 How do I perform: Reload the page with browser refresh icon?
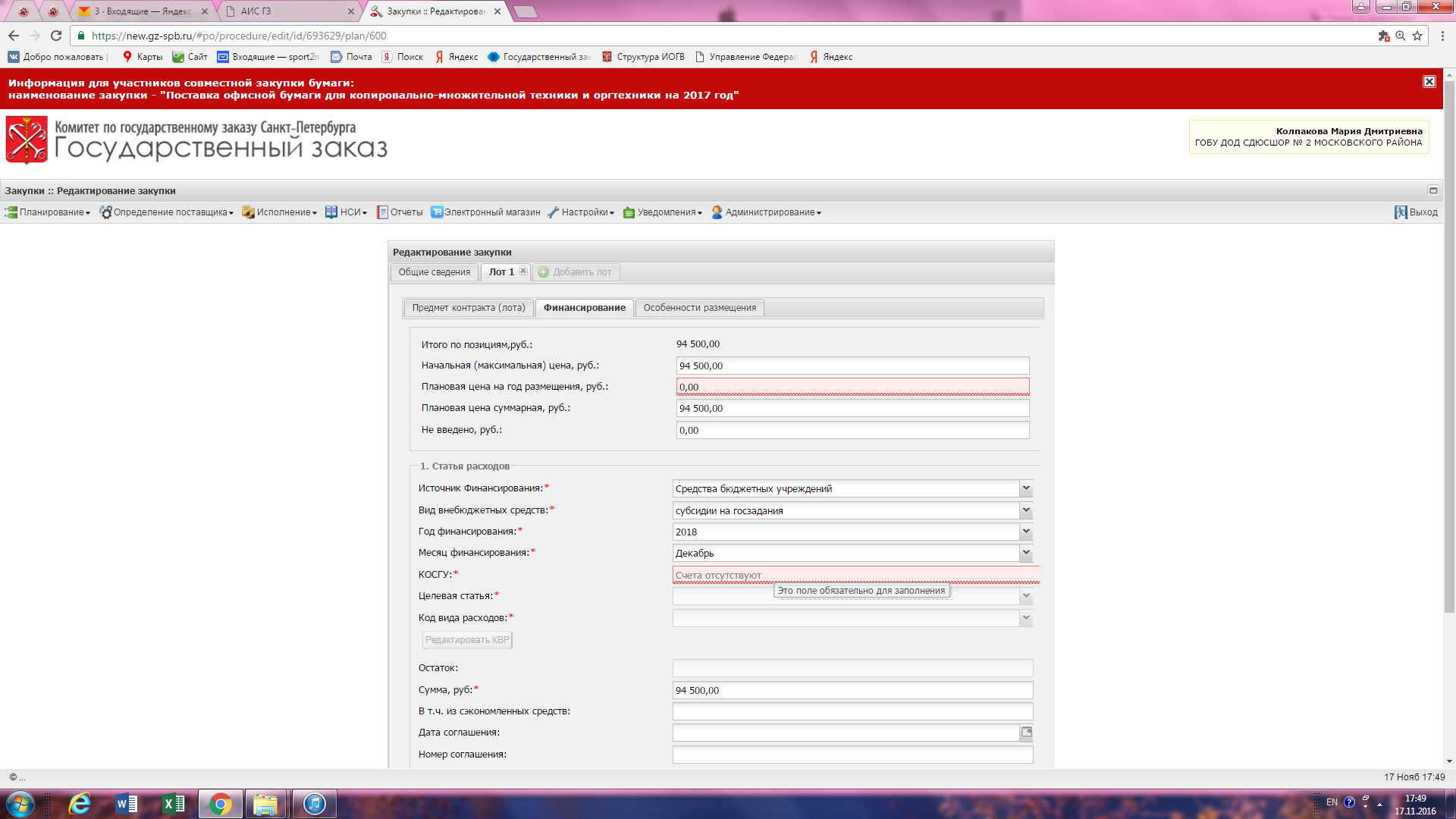tap(56, 36)
